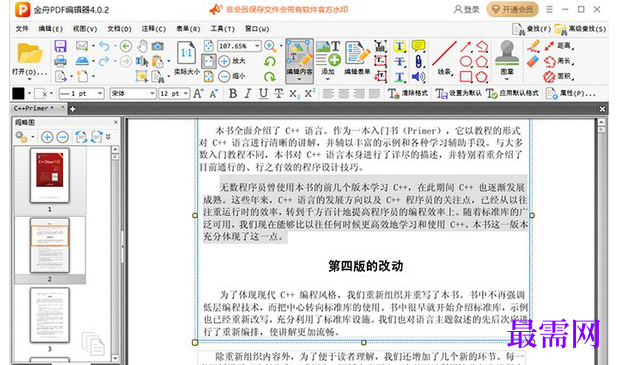Toggle superscript formatting
The height and width of the screenshot is (365, 619).
click(x=310, y=93)
